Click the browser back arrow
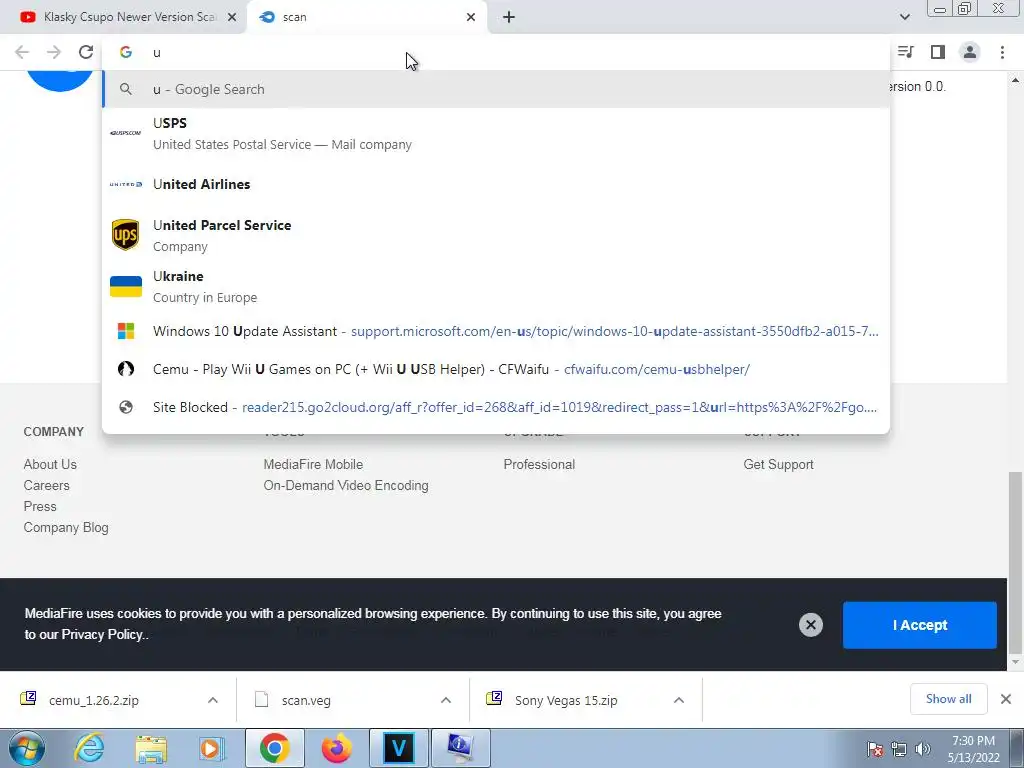This screenshot has height=768, width=1024. tap(22, 52)
